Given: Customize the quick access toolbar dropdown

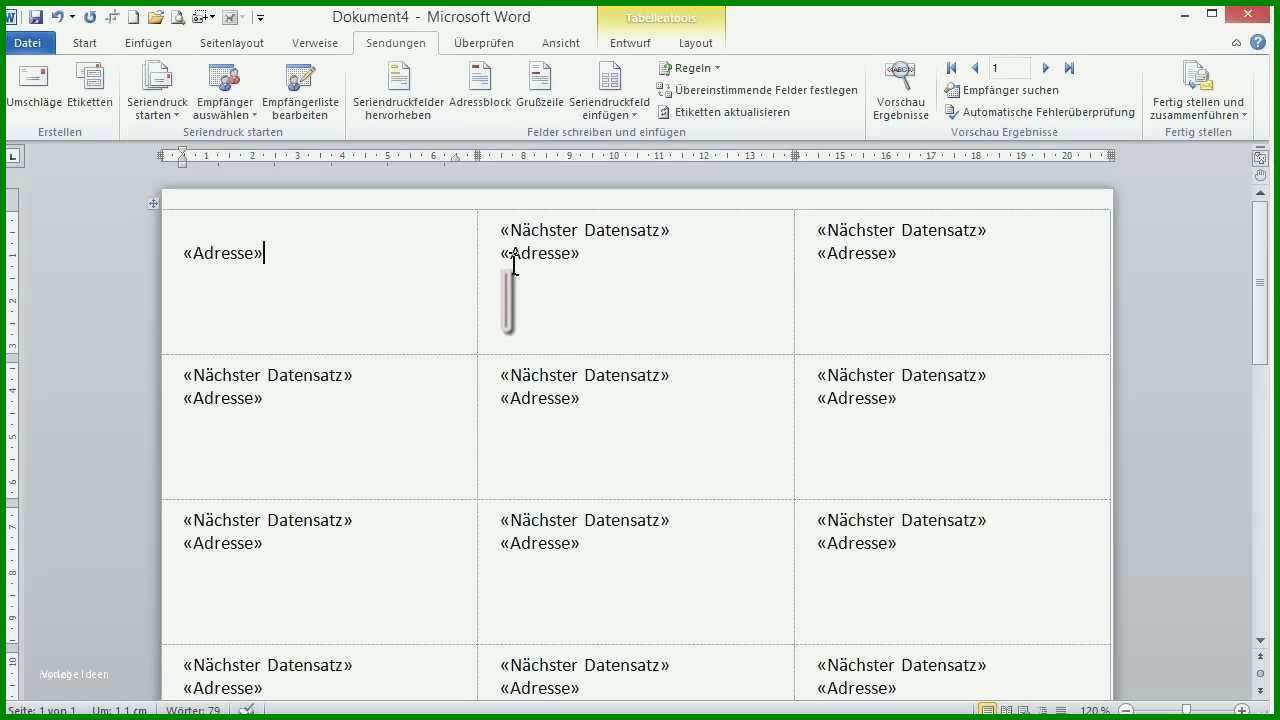Looking at the screenshot, I should pos(260,17).
